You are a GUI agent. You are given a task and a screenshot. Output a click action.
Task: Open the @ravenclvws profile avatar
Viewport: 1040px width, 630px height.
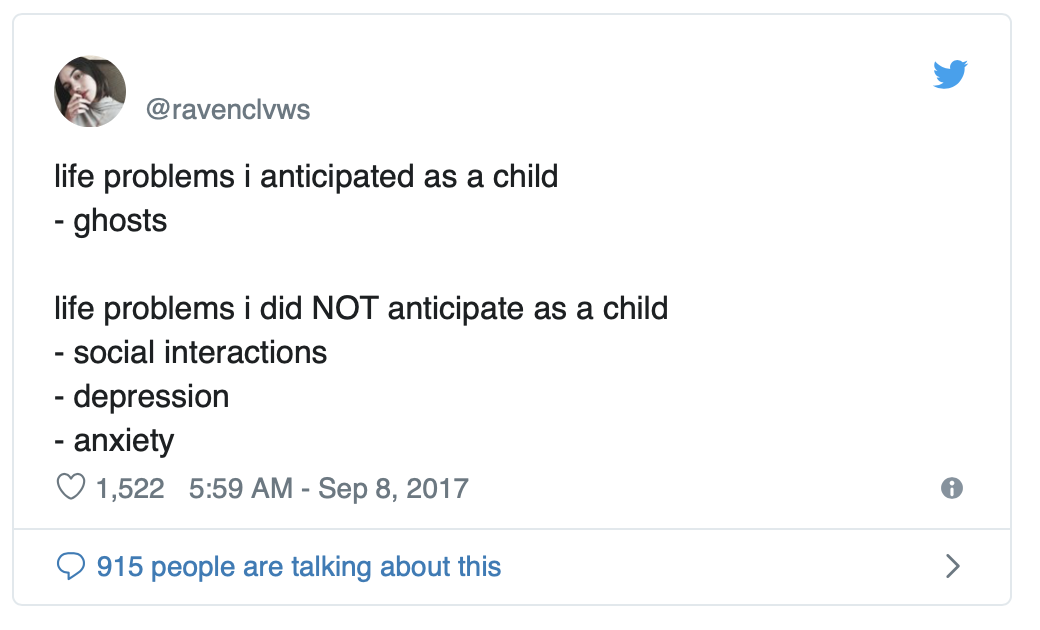(90, 91)
